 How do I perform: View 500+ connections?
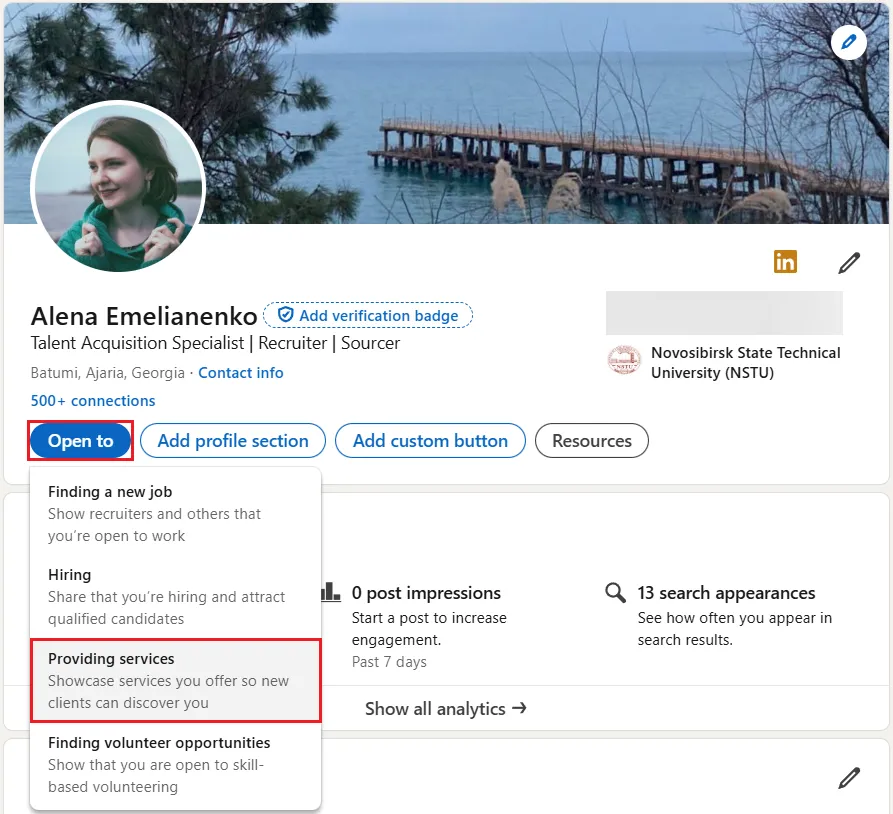pyautogui.click(x=92, y=400)
